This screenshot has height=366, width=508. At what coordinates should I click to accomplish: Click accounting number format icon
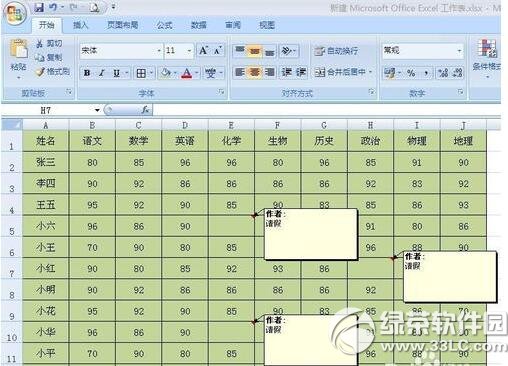click(x=389, y=73)
